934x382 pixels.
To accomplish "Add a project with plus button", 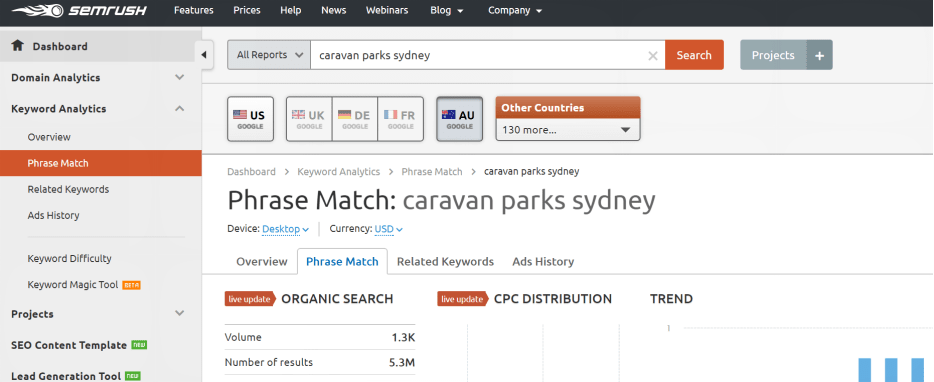I will (x=820, y=55).
